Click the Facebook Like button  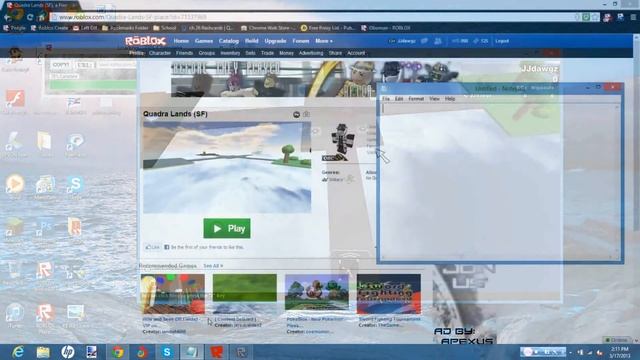(x=153, y=247)
